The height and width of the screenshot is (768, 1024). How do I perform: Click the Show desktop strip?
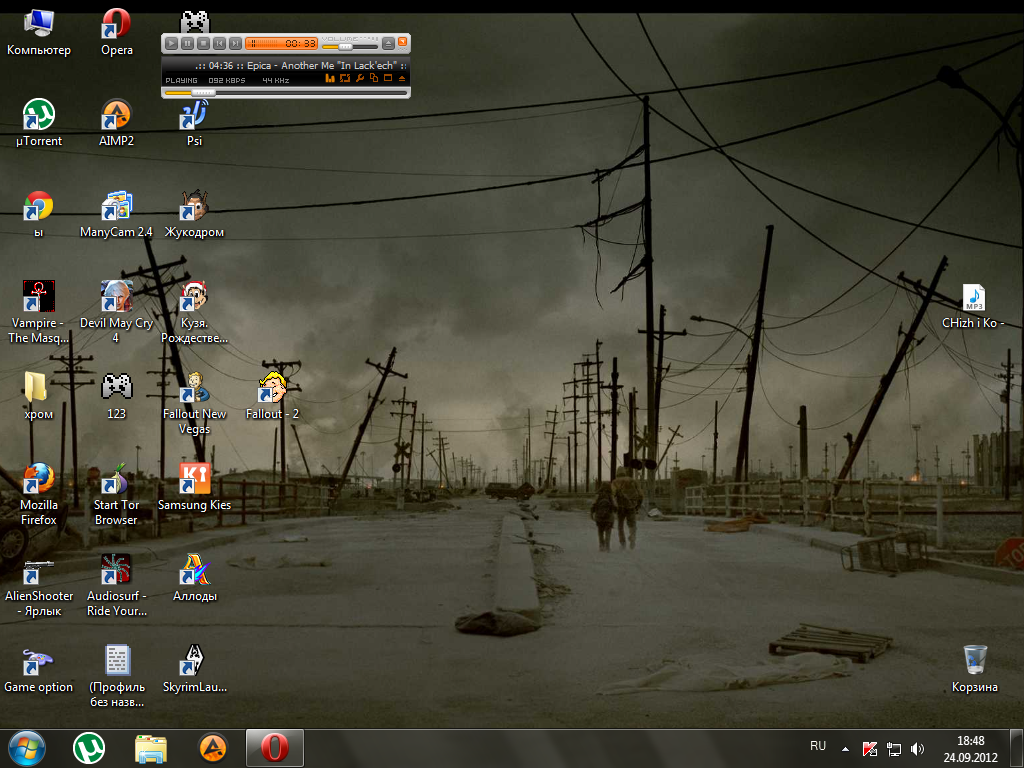coord(1019,749)
